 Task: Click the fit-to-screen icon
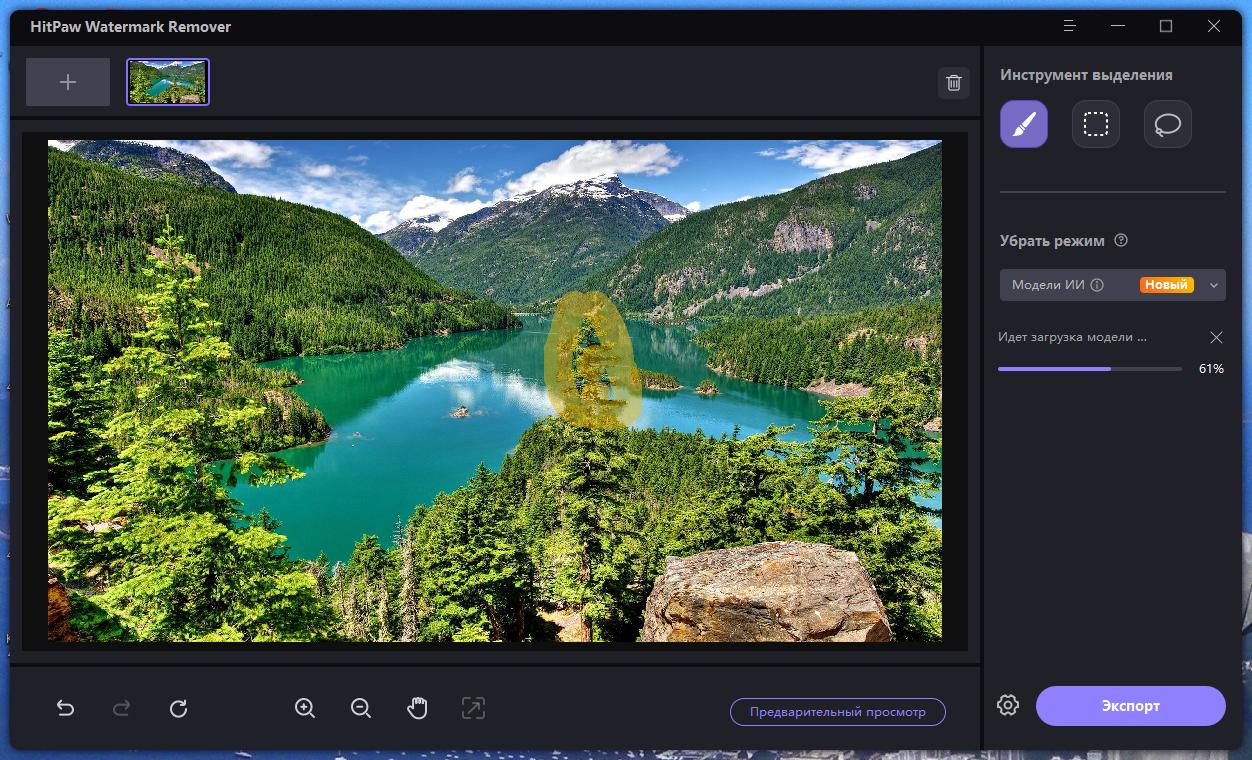click(x=473, y=708)
